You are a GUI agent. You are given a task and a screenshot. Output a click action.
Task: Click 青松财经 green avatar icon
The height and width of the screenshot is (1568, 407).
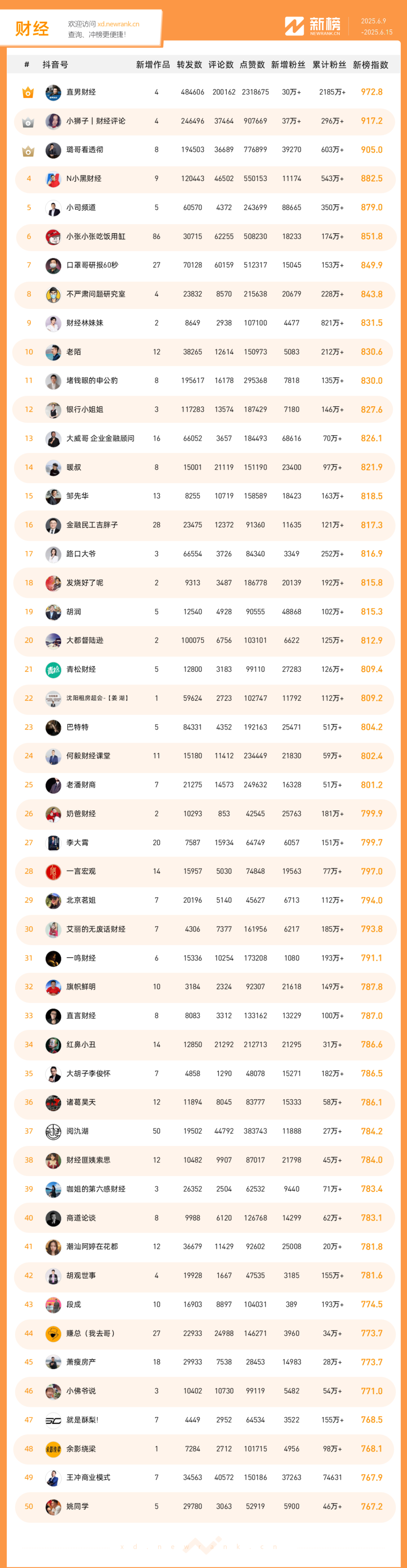[53, 670]
